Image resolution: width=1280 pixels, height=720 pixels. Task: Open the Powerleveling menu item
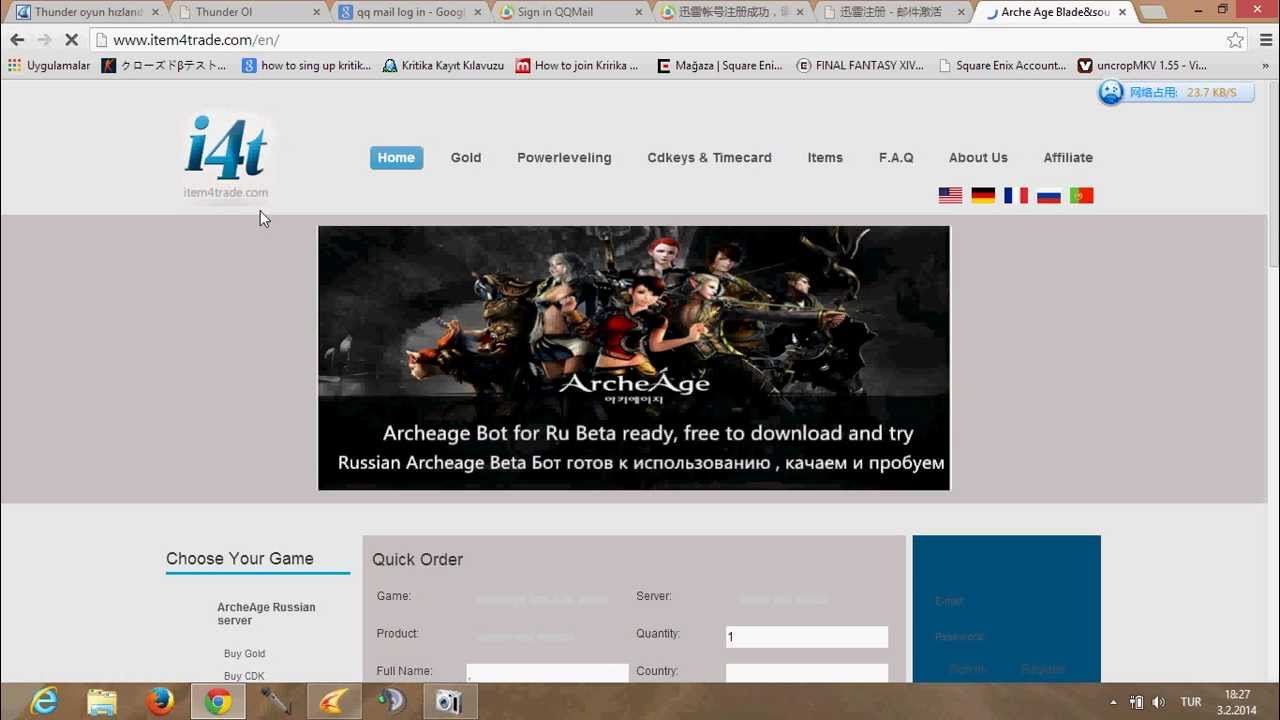(564, 158)
